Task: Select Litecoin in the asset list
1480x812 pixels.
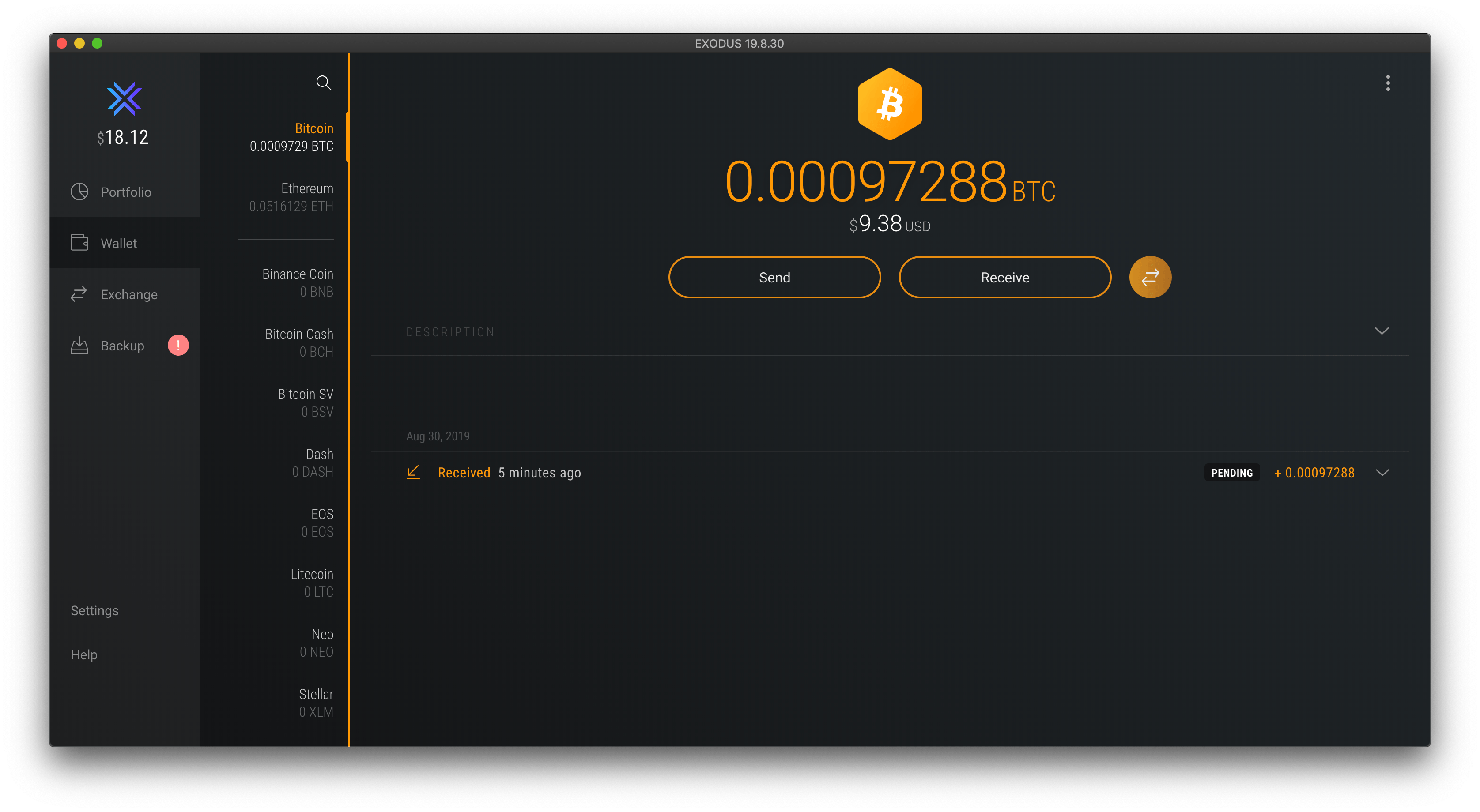Action: pyautogui.click(x=311, y=582)
